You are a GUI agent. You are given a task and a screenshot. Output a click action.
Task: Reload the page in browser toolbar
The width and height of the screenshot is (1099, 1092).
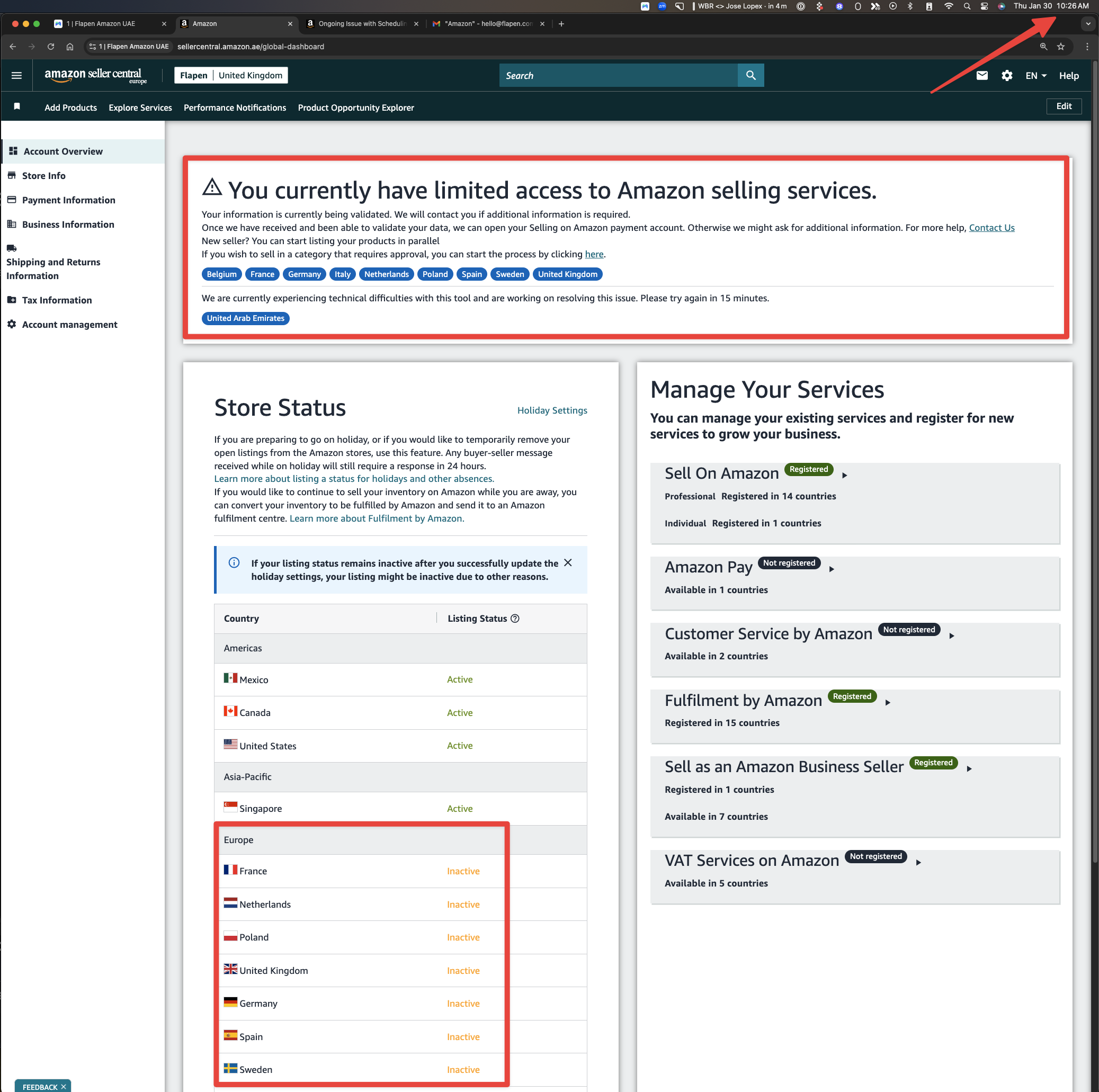pos(51,47)
